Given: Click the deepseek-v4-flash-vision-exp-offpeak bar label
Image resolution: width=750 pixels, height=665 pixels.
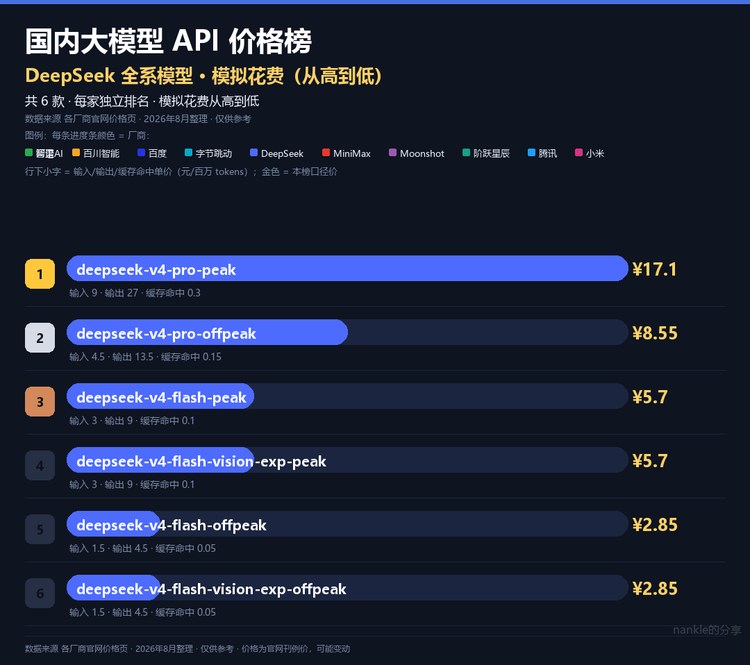Looking at the screenshot, I should coord(211,589).
